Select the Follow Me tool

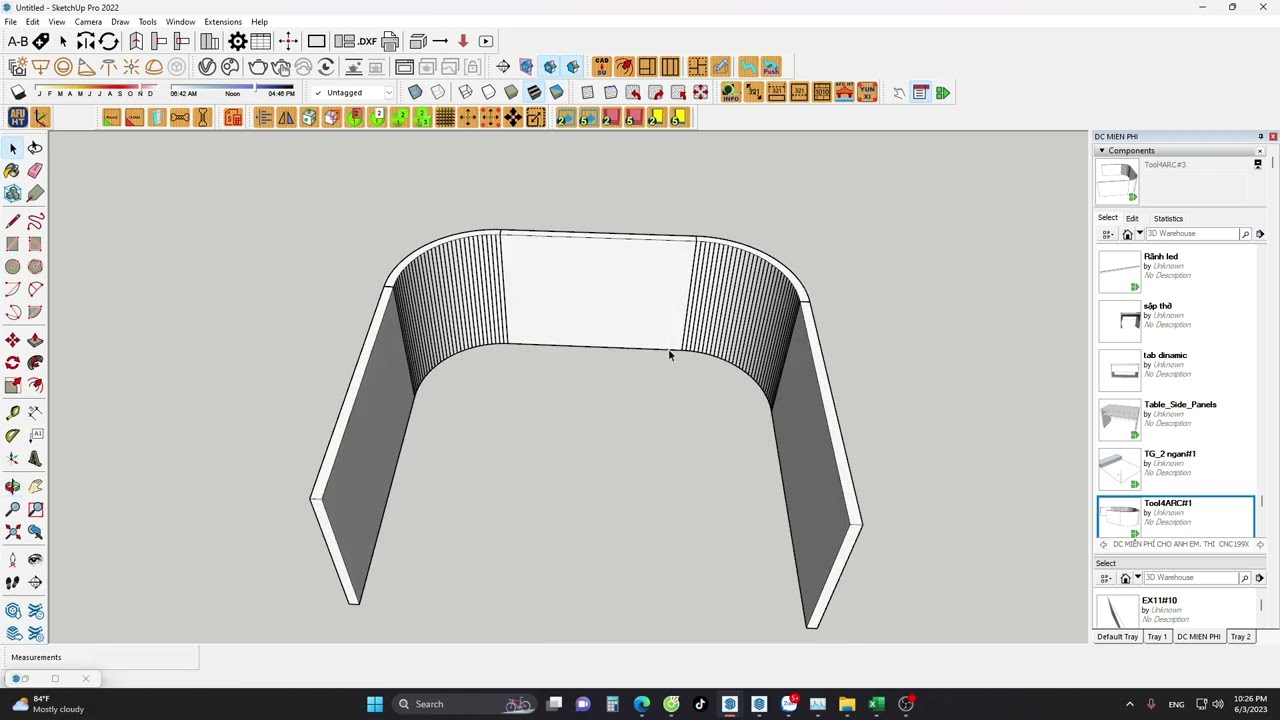(x=35, y=363)
